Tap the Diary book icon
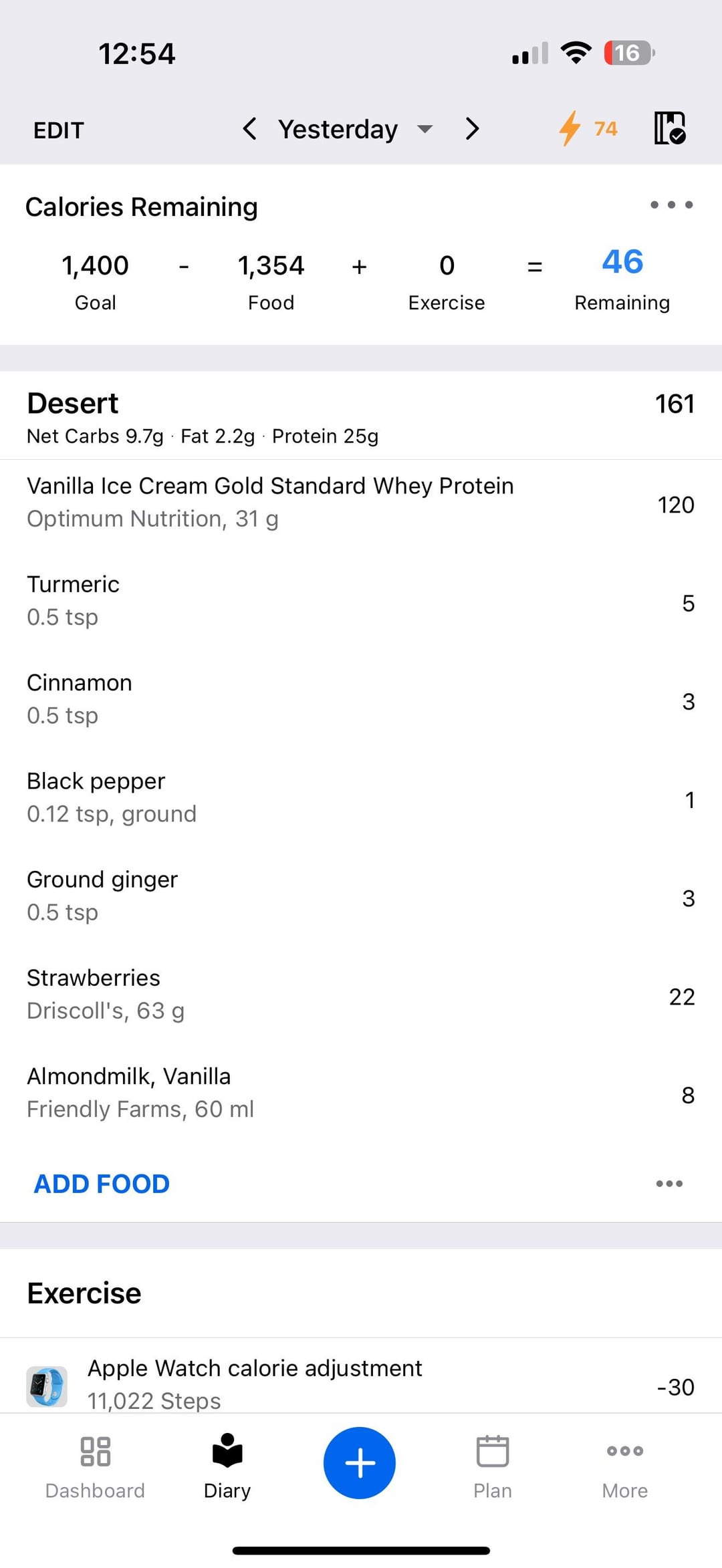 [227, 1452]
